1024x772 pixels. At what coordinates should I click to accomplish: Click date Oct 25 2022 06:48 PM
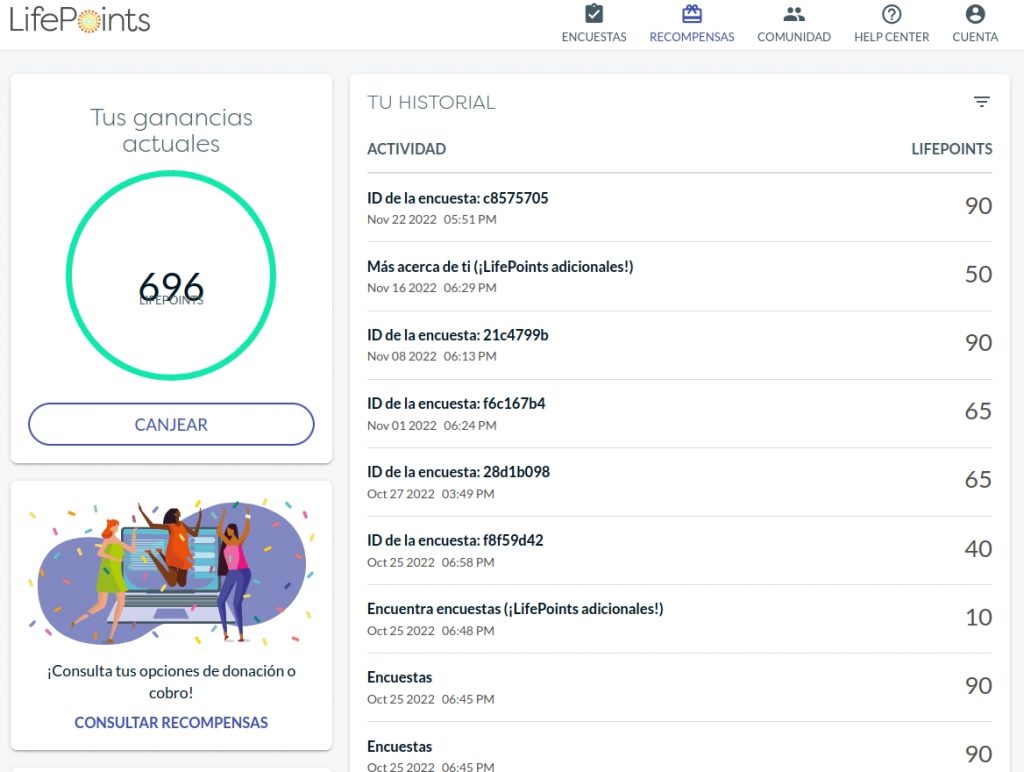[430, 631]
